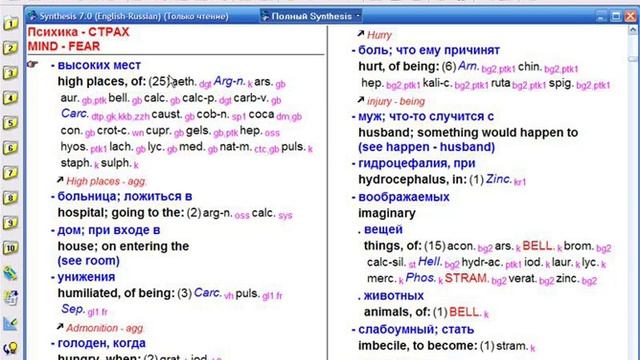Click remedy 'Carc.' under high places
The width and height of the screenshot is (640, 360).
click(75, 113)
